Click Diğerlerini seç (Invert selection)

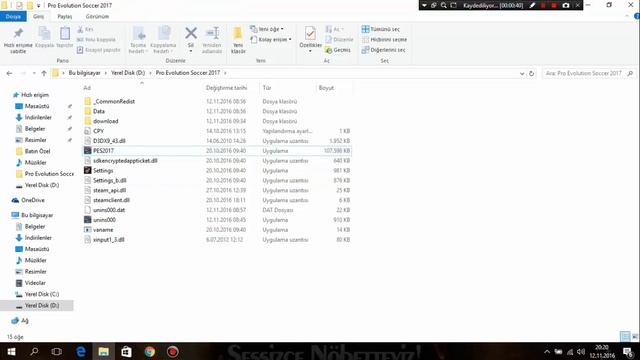[x=383, y=50]
